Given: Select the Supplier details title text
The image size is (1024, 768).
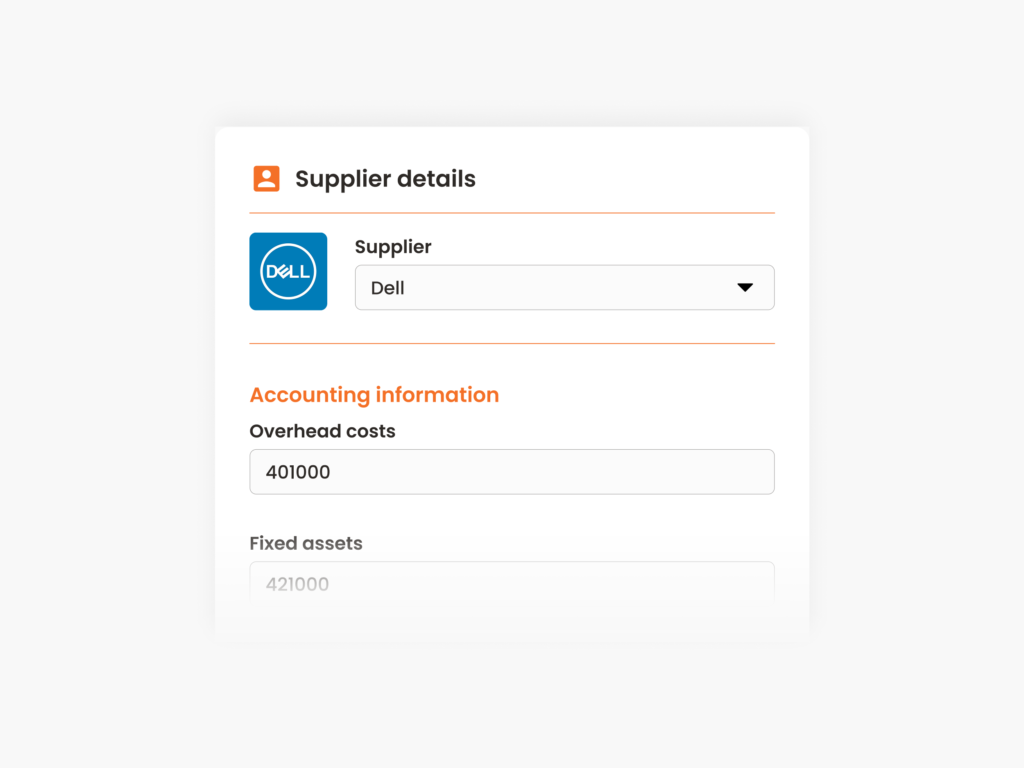Looking at the screenshot, I should [385, 178].
